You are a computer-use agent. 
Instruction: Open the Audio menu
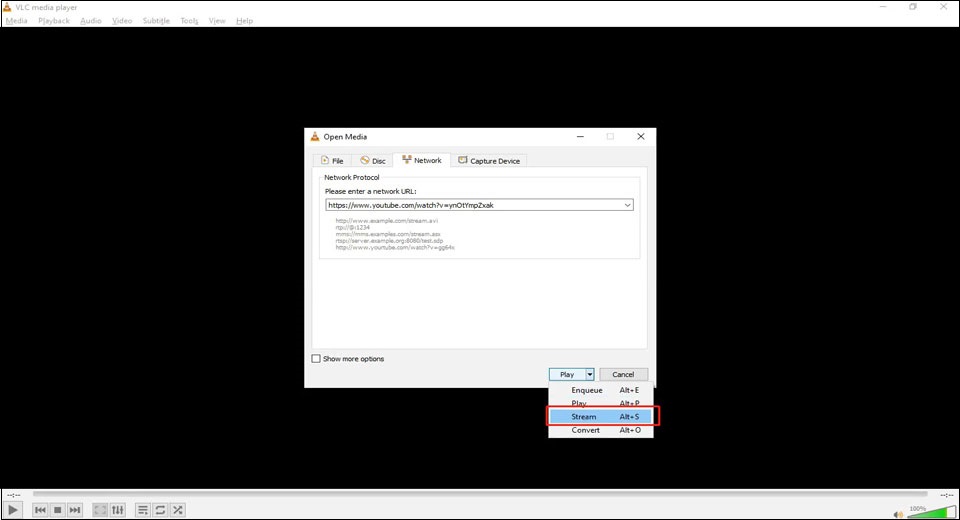pos(91,20)
